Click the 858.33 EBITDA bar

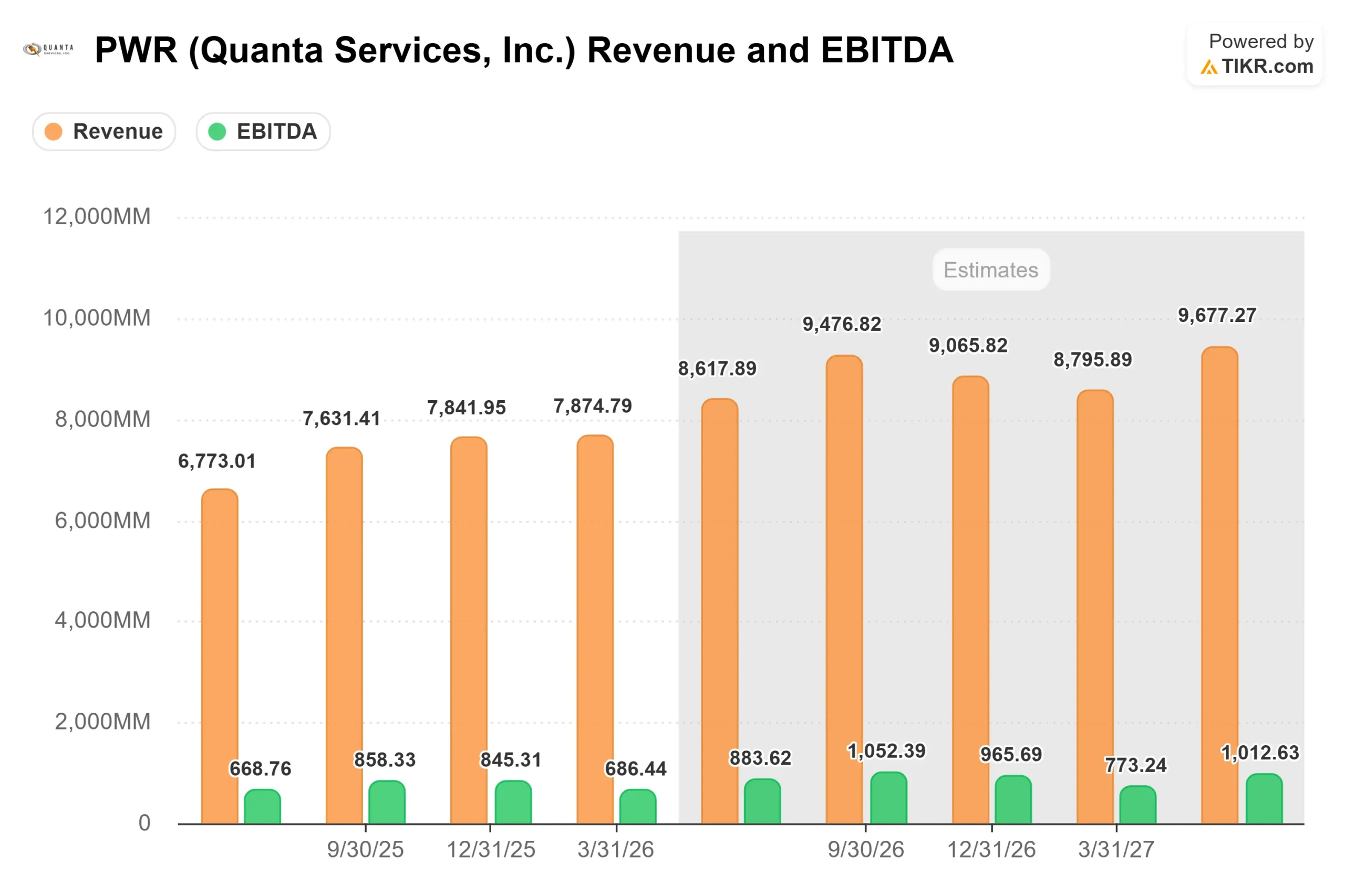pyautogui.click(x=387, y=801)
